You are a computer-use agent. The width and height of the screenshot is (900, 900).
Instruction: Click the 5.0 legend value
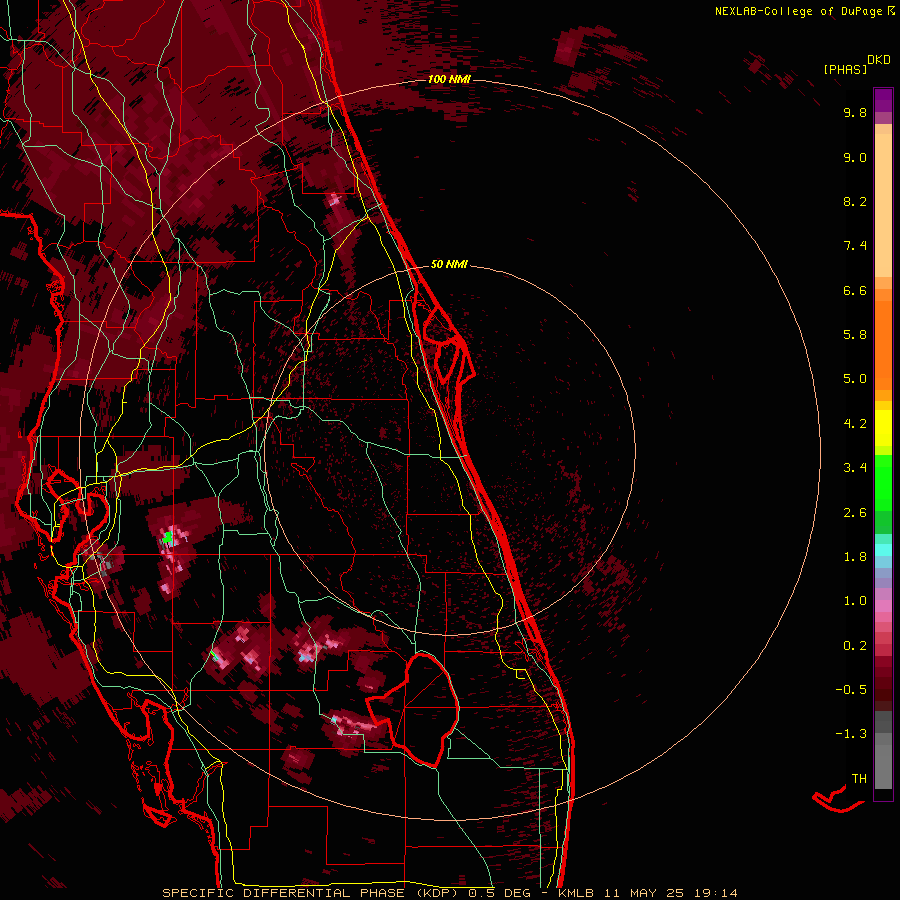click(x=855, y=379)
